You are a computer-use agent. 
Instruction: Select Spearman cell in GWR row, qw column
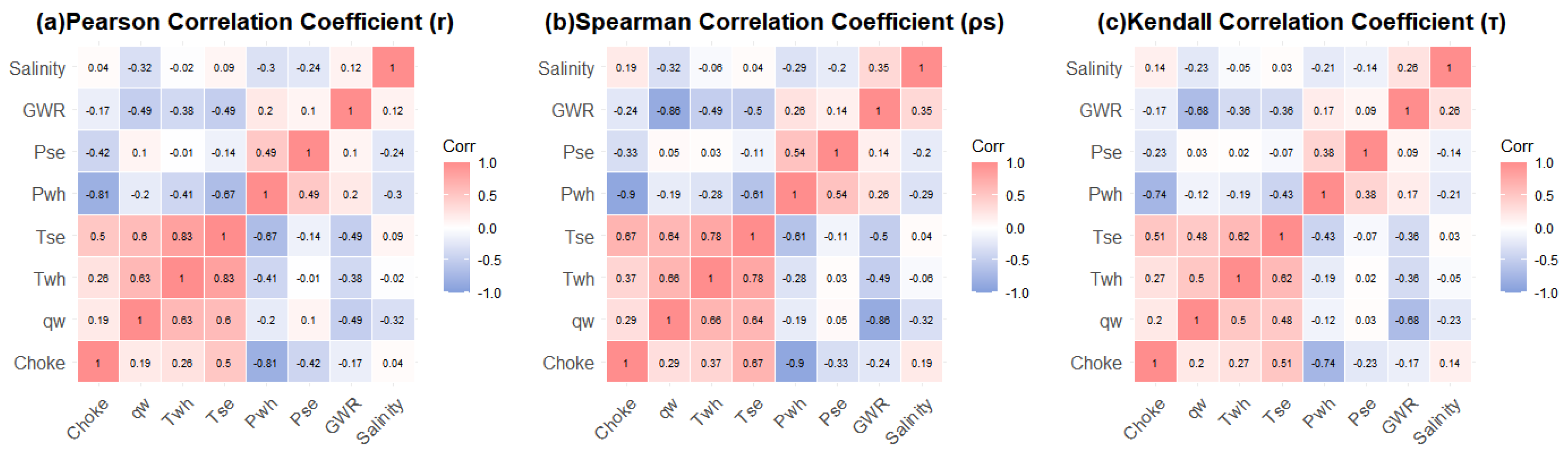tap(668, 110)
